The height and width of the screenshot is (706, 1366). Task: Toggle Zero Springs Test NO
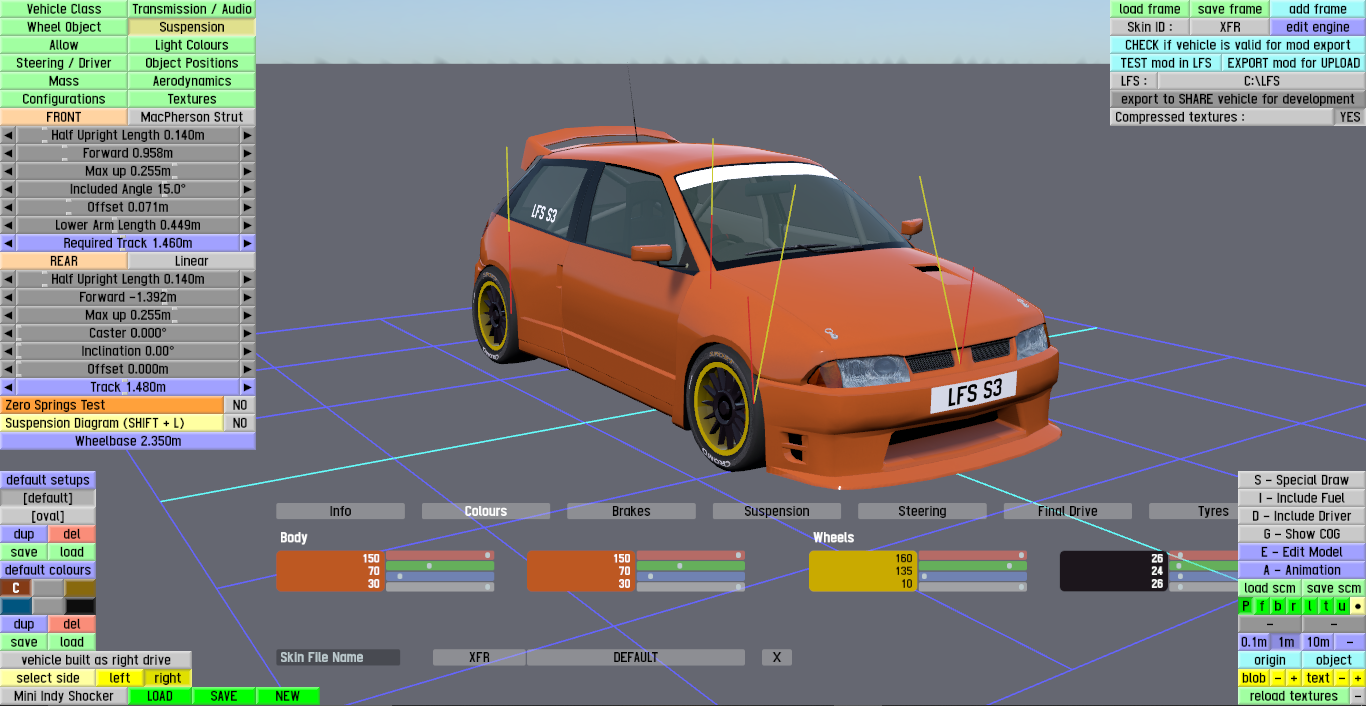(240, 405)
